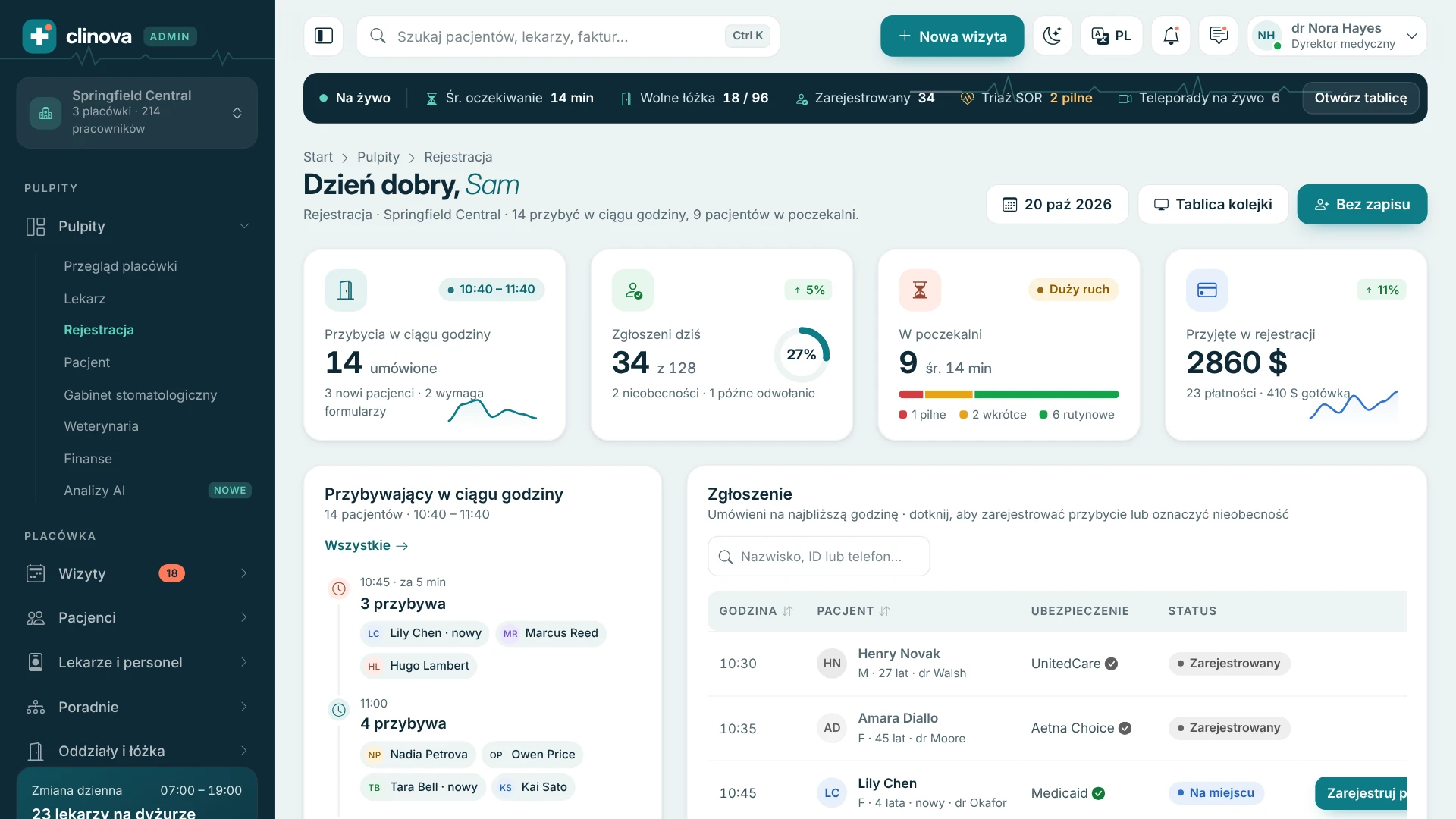Viewport: 1456px width, 819px height.
Task: Toggle the sidebar collapse icon
Action: [324, 36]
